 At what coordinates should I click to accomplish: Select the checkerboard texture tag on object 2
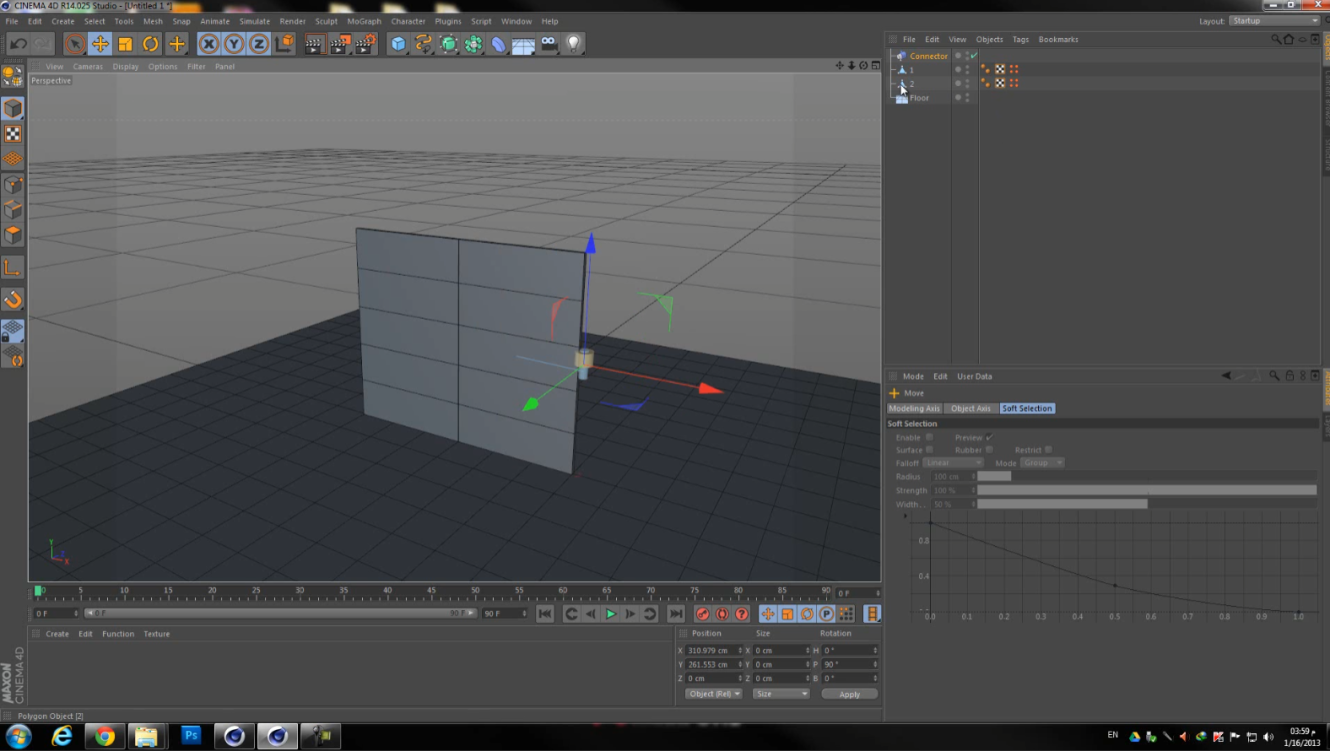pos(1000,84)
